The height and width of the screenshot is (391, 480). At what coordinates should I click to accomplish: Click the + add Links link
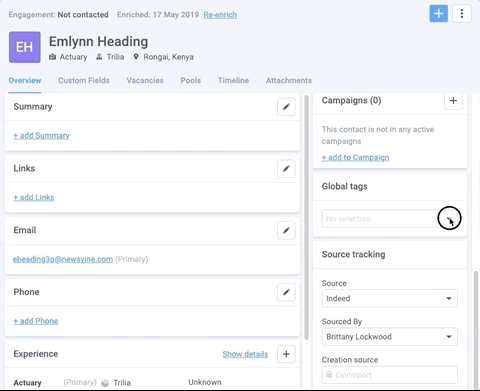(34, 197)
